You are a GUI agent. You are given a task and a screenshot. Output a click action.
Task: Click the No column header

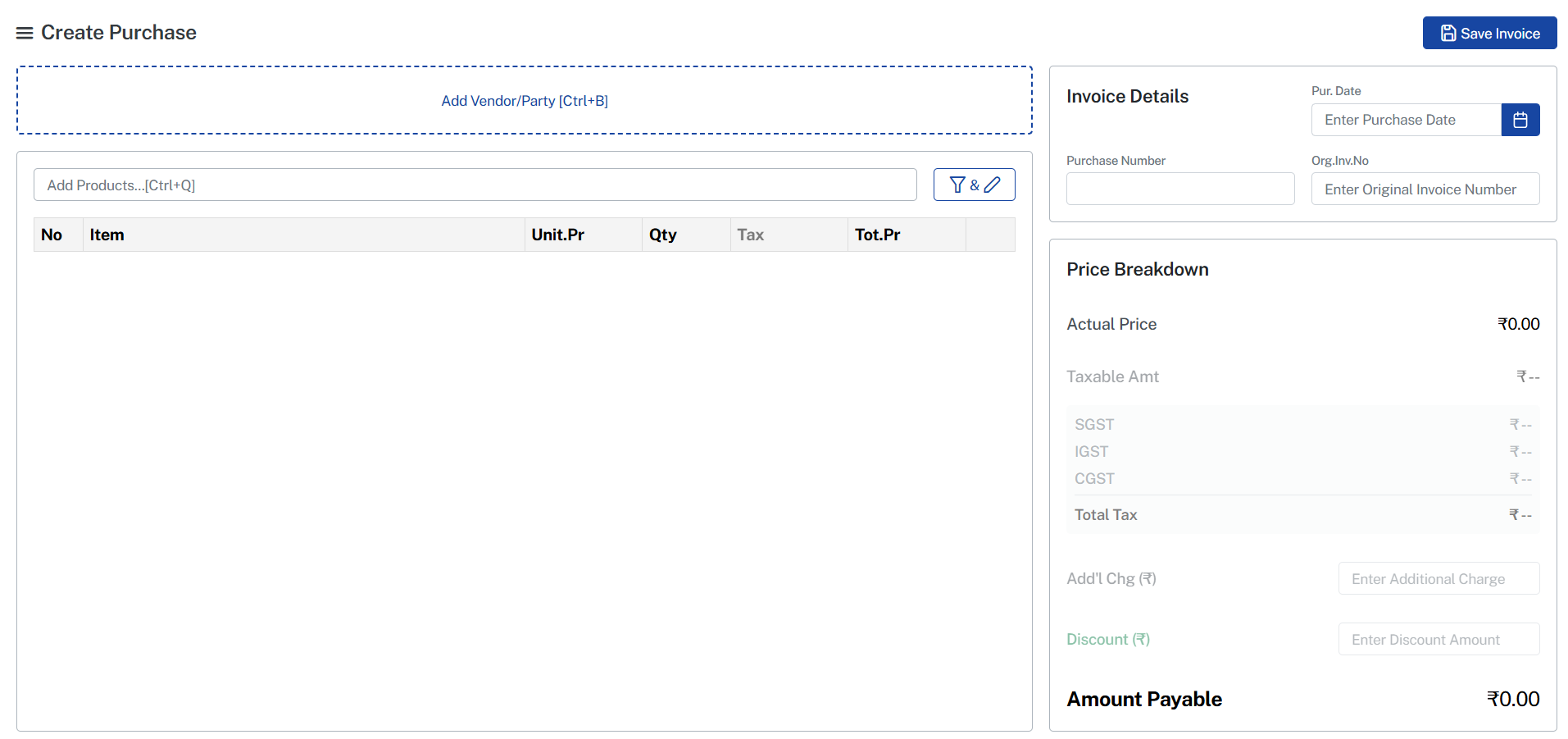[57, 235]
